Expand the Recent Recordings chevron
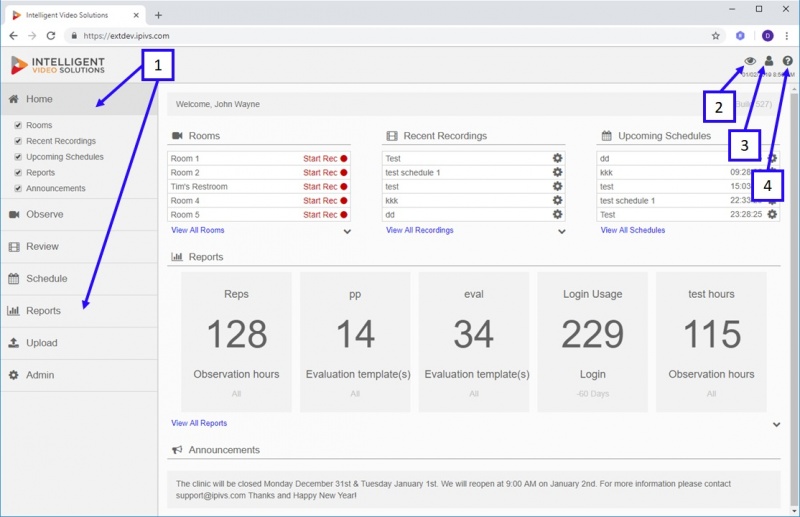Viewport: 800px width, 517px height. (562, 231)
